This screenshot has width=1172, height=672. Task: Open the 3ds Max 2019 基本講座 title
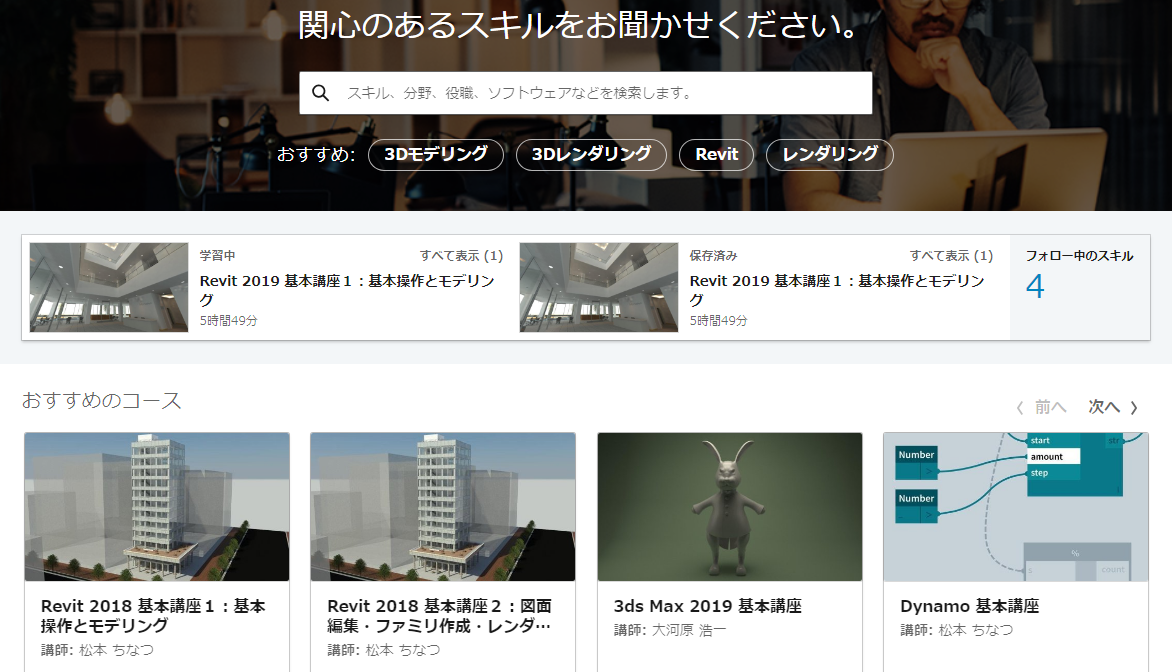[x=707, y=606]
